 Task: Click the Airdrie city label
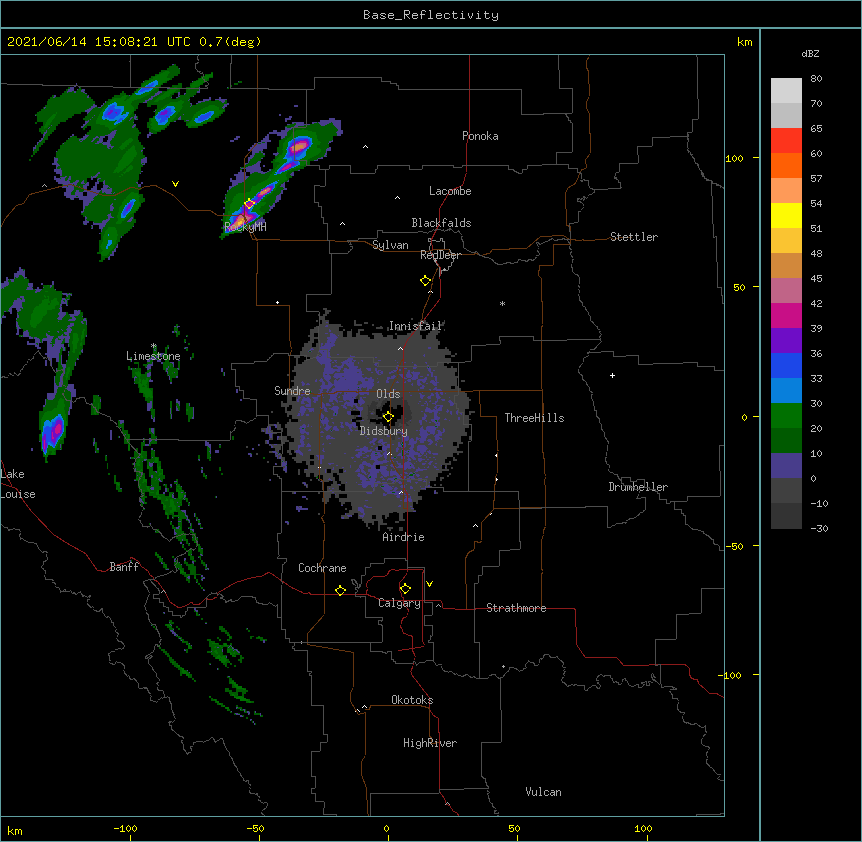[404, 537]
